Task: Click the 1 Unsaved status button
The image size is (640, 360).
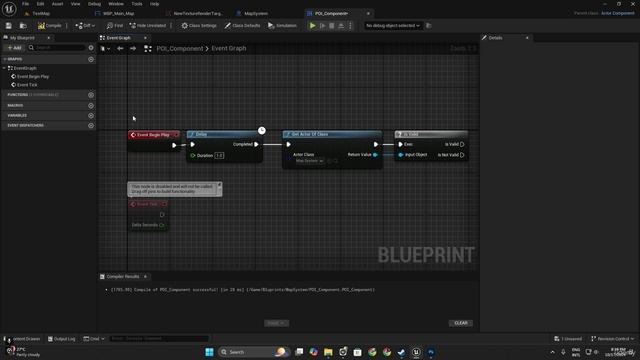Action: (x=568, y=339)
